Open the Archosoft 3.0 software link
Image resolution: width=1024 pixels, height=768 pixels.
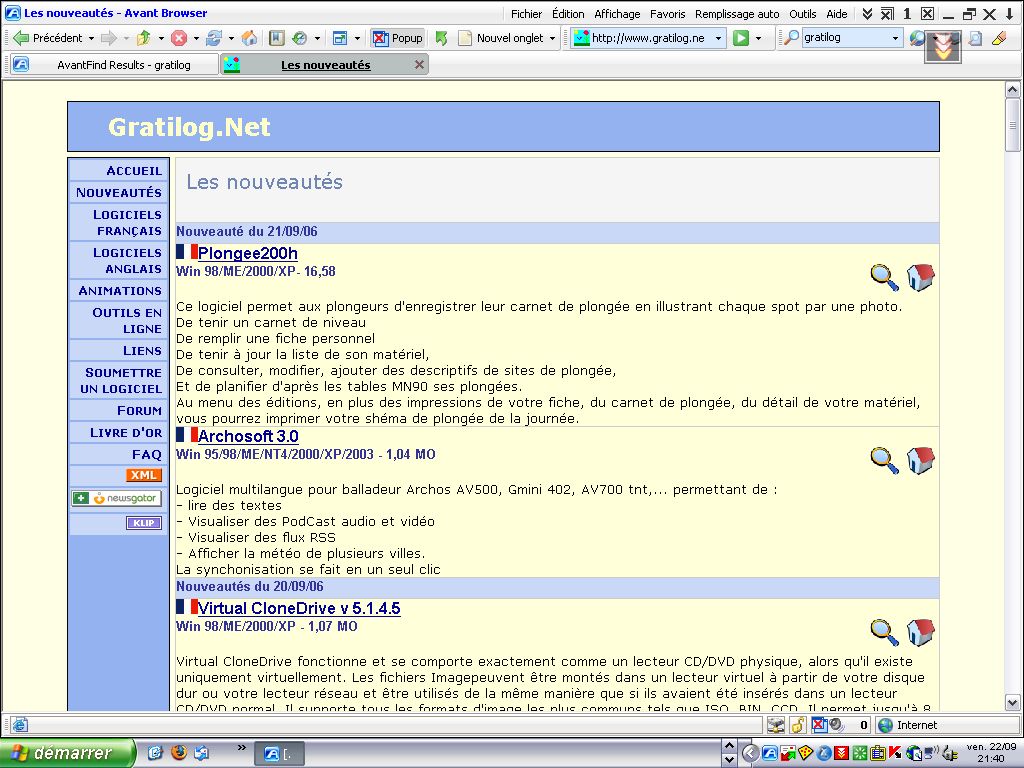point(248,436)
